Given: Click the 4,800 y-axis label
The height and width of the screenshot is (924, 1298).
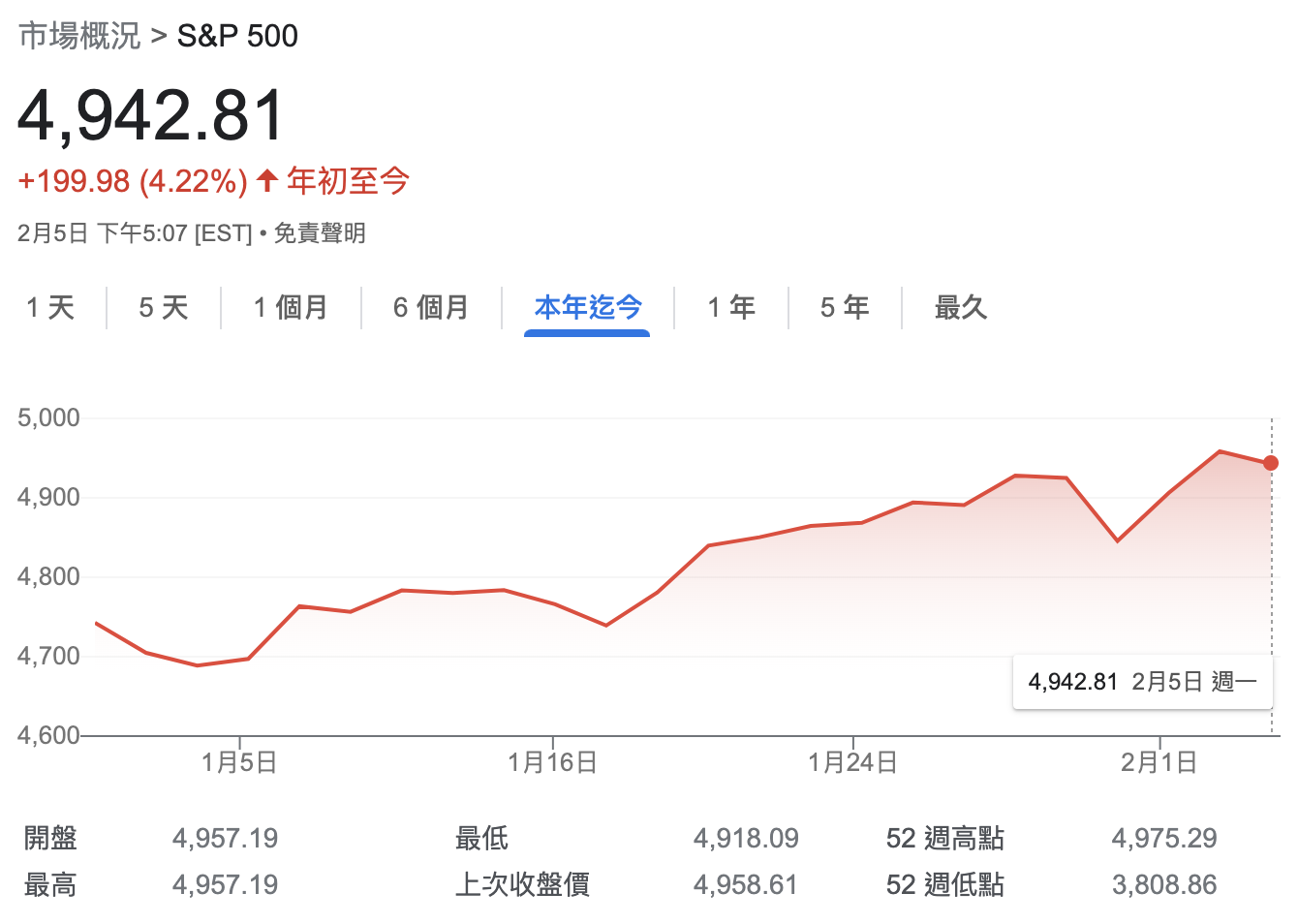Looking at the screenshot, I should pos(48,576).
